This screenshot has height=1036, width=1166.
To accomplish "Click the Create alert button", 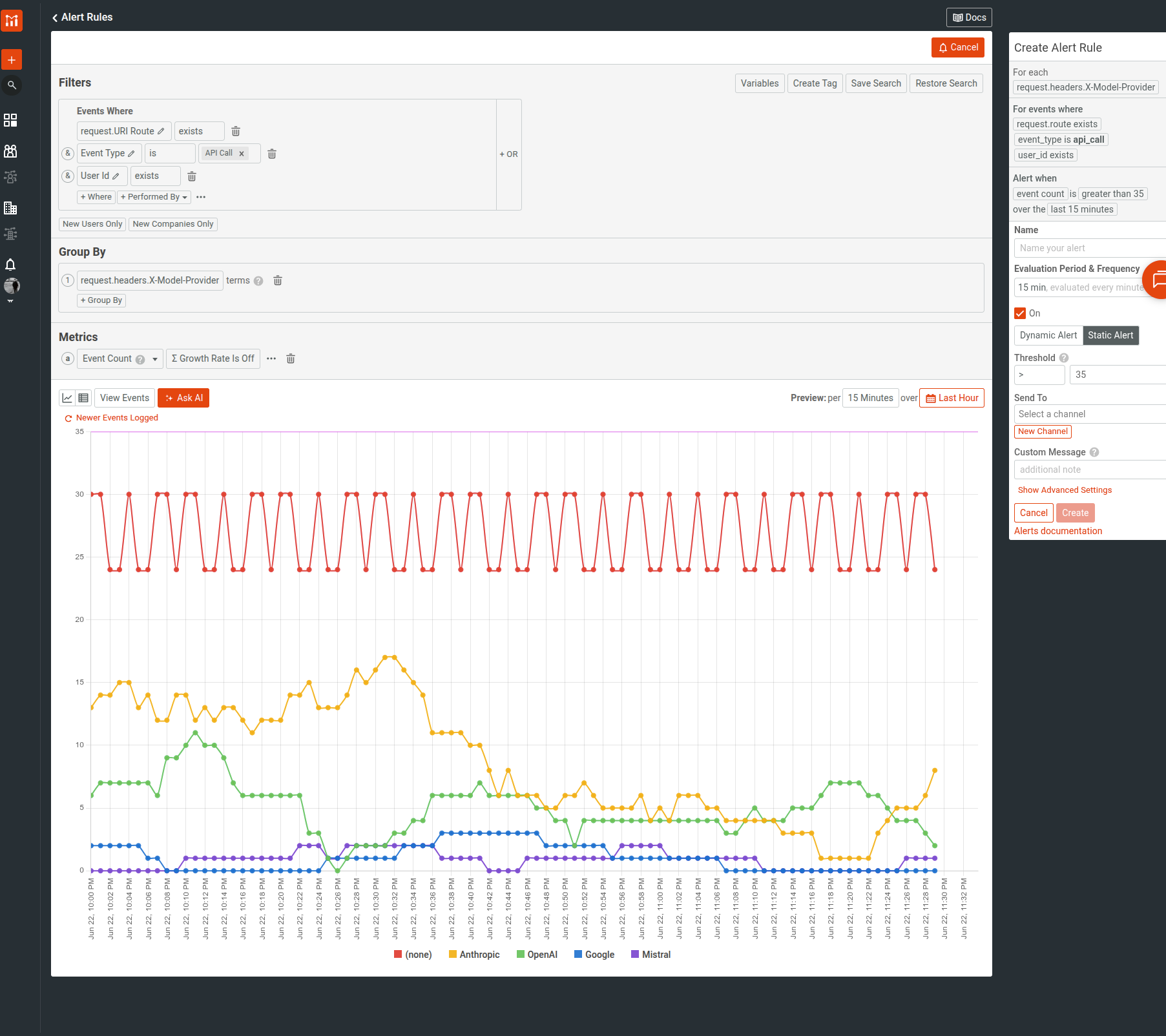I will pyautogui.click(x=1075, y=513).
